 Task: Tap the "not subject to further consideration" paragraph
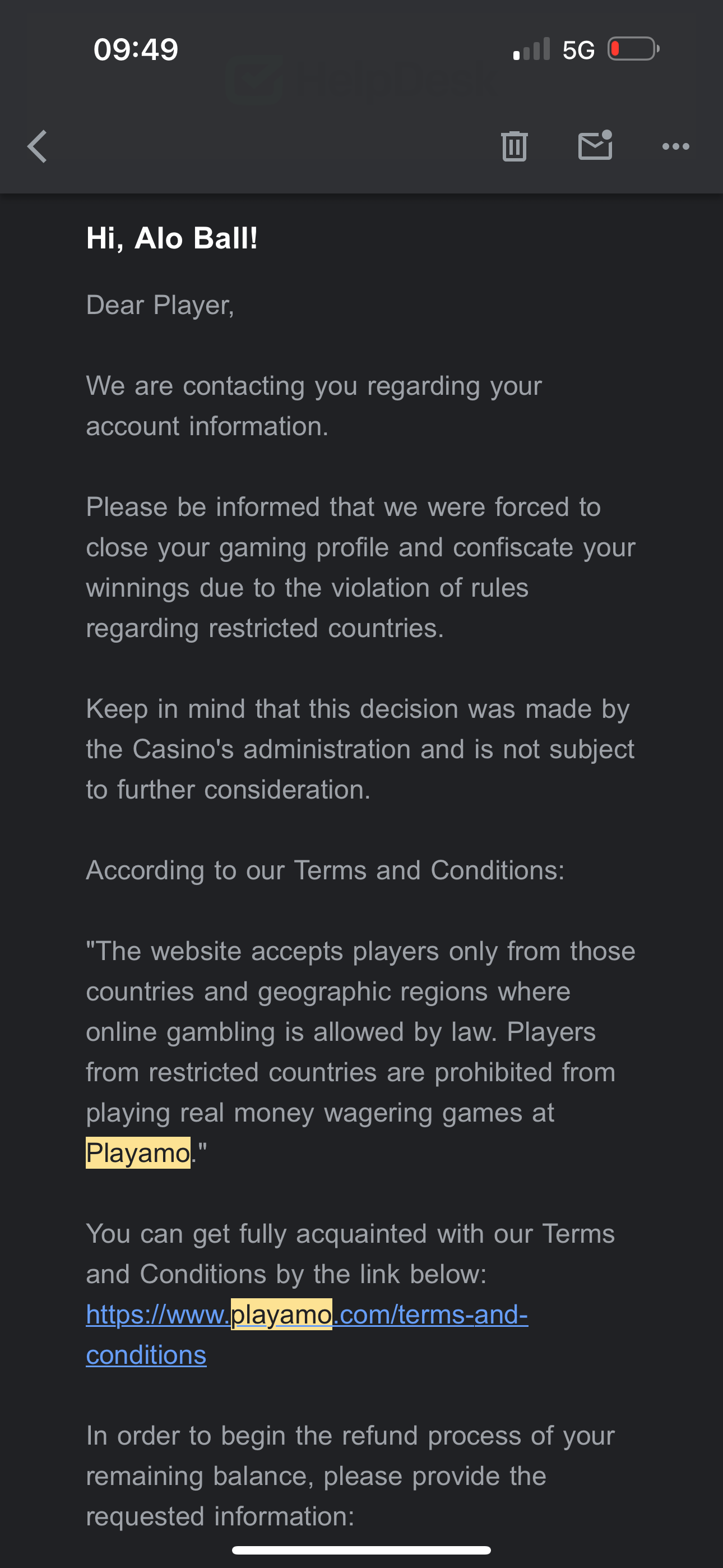[x=360, y=749]
